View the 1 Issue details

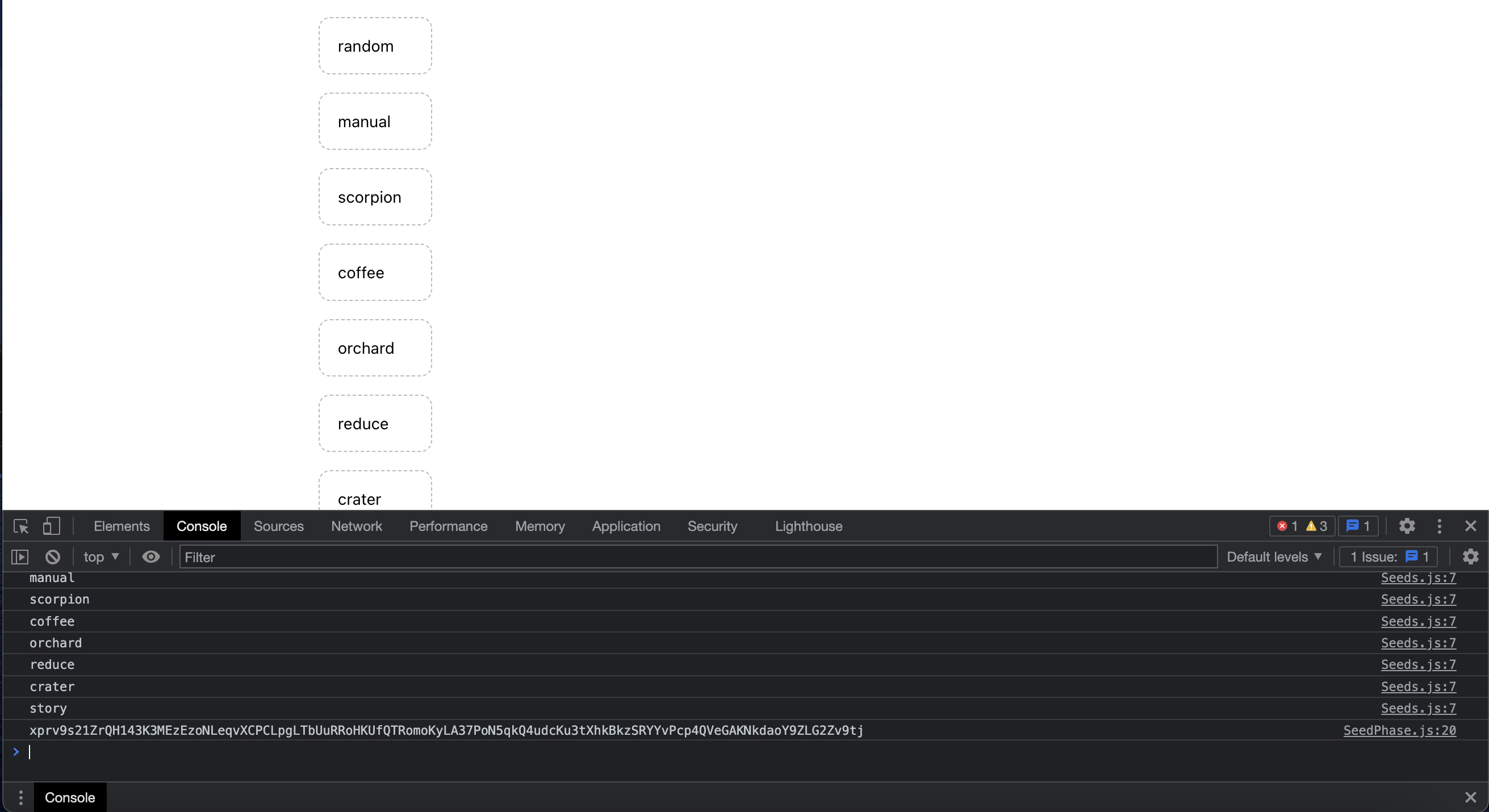pos(1387,556)
